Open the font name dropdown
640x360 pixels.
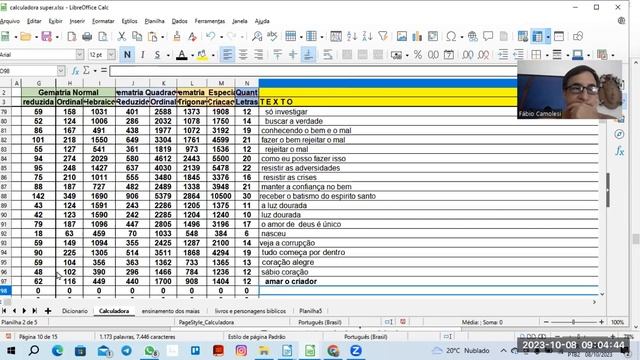tap(80, 55)
